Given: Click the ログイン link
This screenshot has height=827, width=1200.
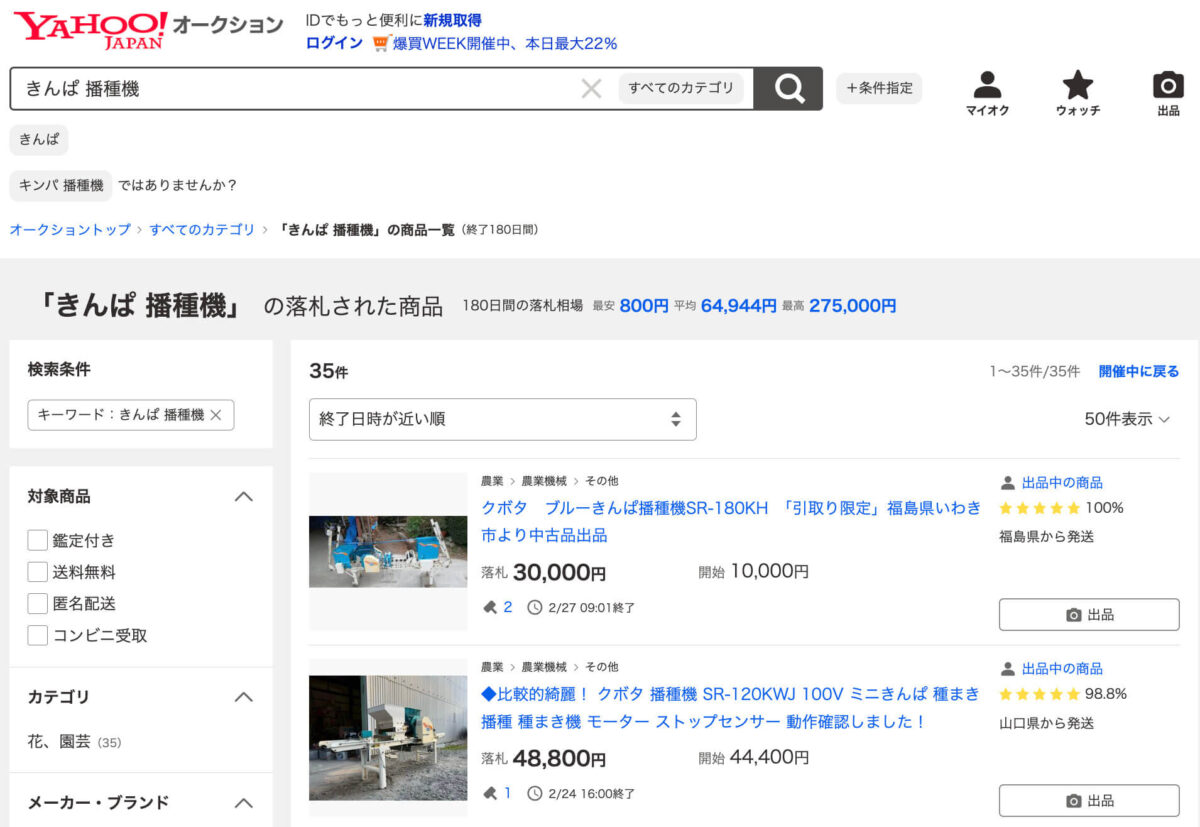Looking at the screenshot, I should click(x=332, y=43).
